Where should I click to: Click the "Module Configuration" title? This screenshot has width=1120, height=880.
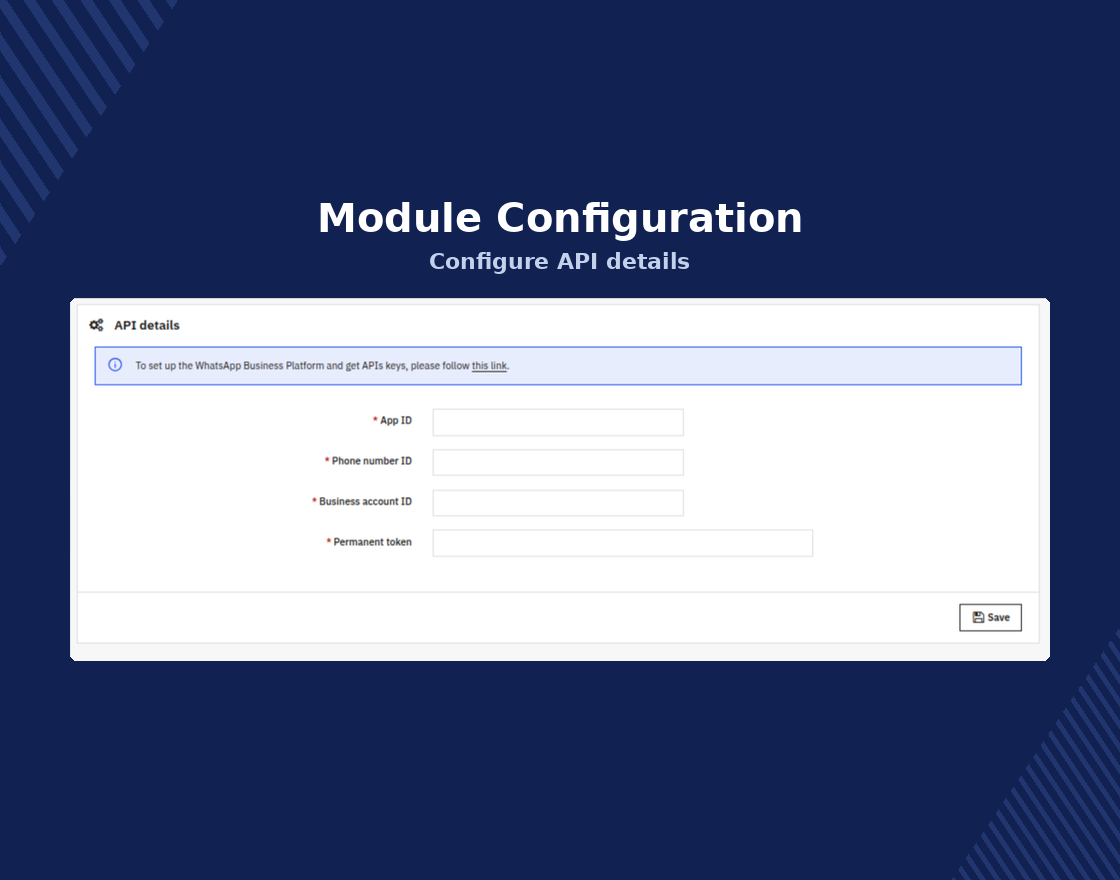coord(560,218)
